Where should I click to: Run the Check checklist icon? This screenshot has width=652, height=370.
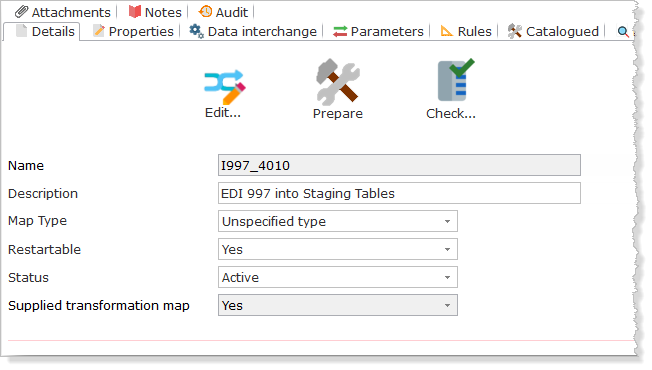455,80
